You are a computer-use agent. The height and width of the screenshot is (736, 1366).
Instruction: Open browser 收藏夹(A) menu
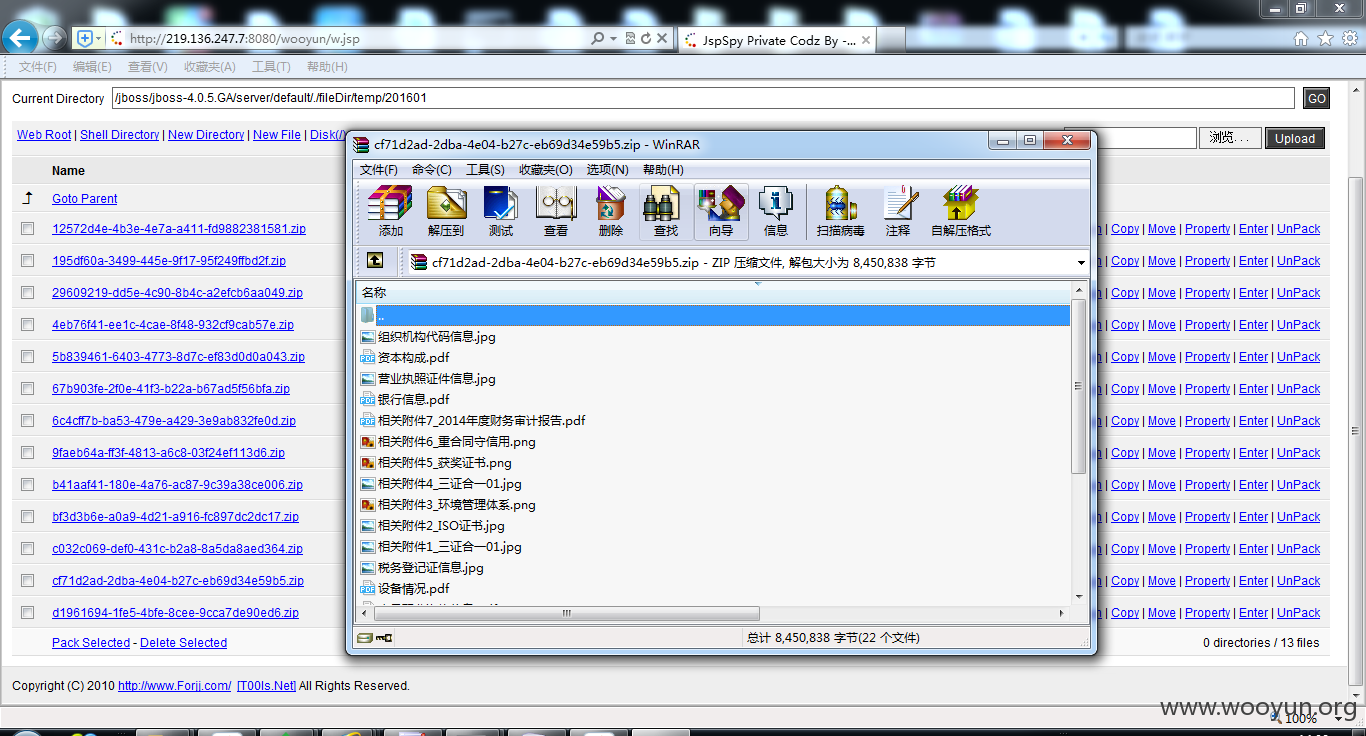[x=210, y=67]
